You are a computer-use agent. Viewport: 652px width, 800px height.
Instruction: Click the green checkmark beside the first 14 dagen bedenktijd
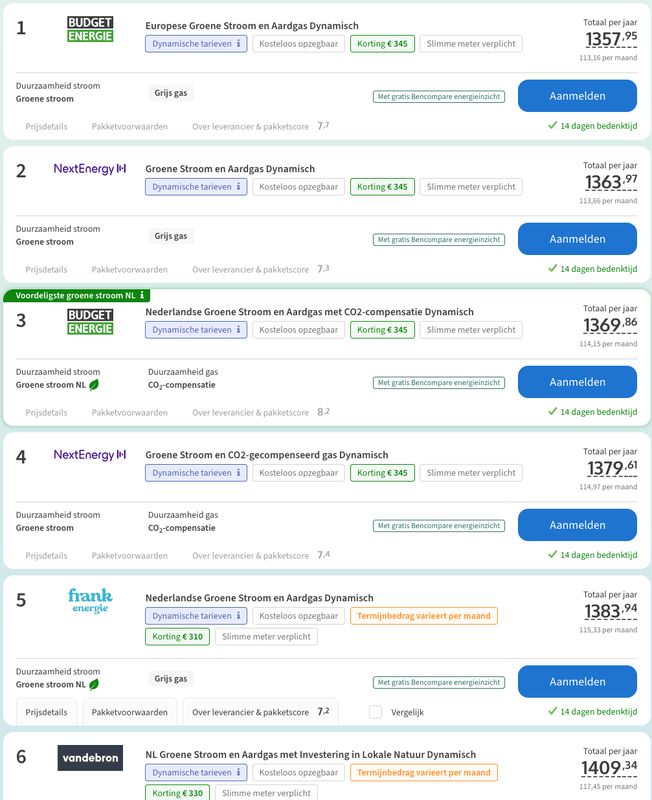coord(552,125)
